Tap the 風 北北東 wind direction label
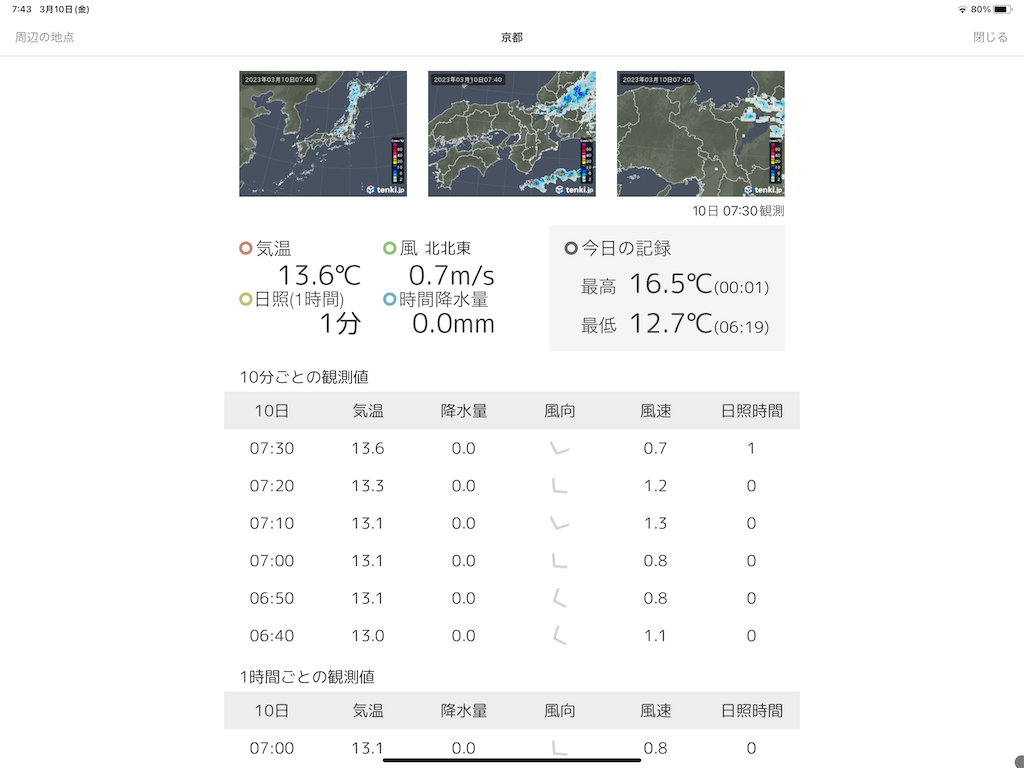The width and height of the screenshot is (1024, 768). [436, 248]
